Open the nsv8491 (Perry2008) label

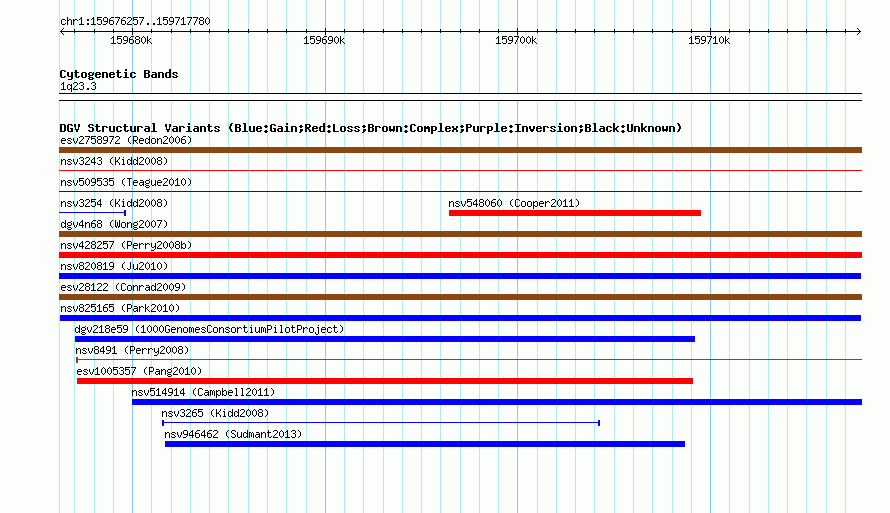(132, 350)
